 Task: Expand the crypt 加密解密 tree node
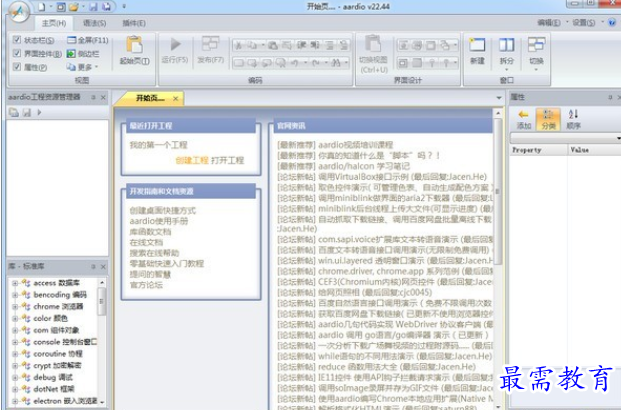tap(15, 365)
